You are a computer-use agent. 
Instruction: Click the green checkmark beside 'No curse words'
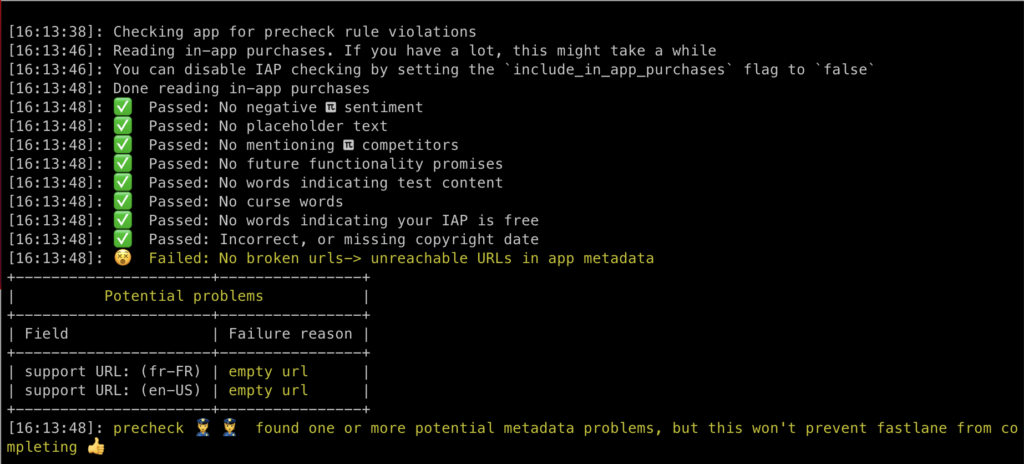point(123,202)
